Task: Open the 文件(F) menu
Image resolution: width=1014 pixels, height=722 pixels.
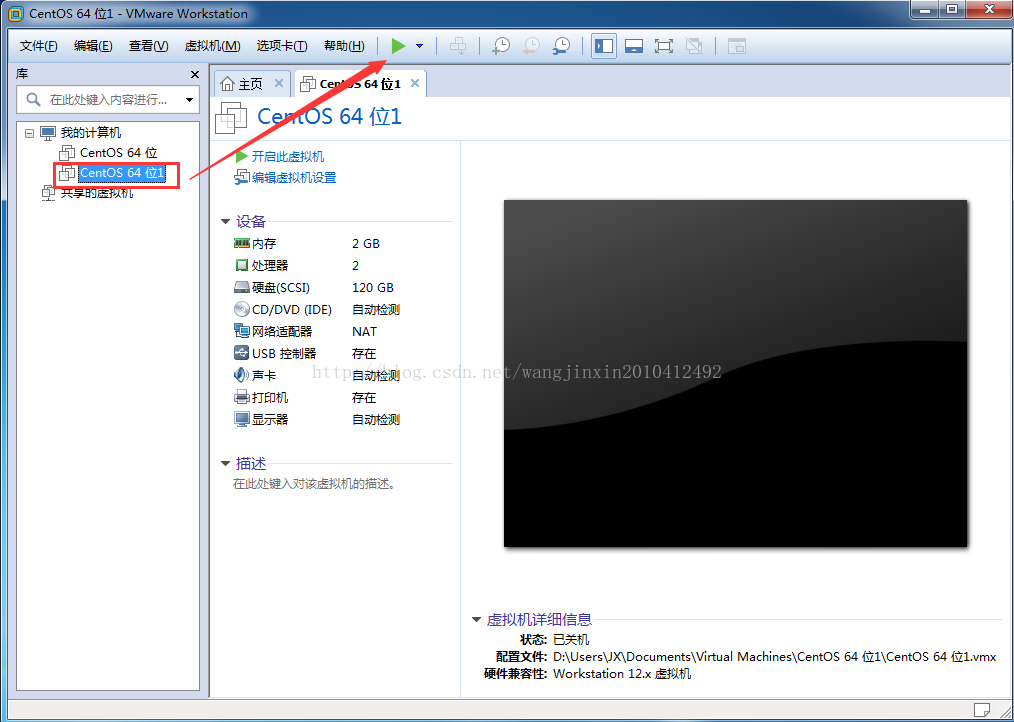Action: (x=38, y=46)
